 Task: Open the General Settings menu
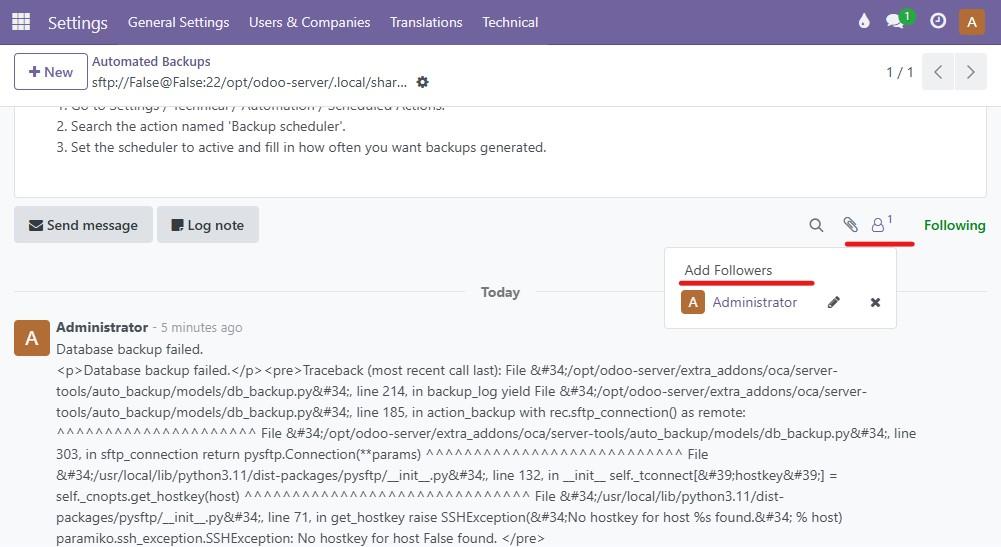tap(178, 22)
